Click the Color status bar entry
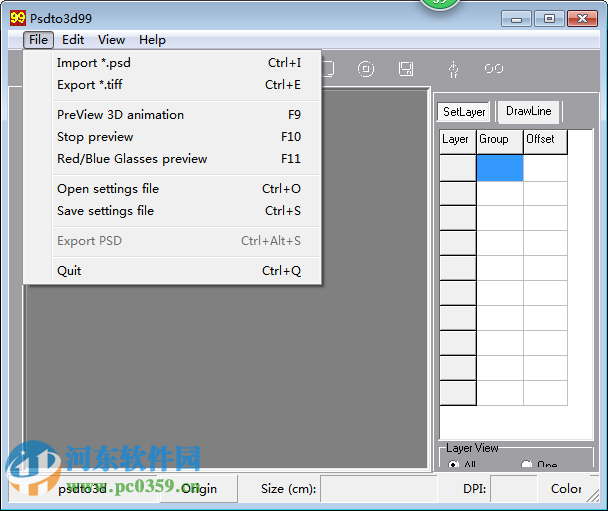Image resolution: width=608 pixels, height=511 pixels. 566,489
